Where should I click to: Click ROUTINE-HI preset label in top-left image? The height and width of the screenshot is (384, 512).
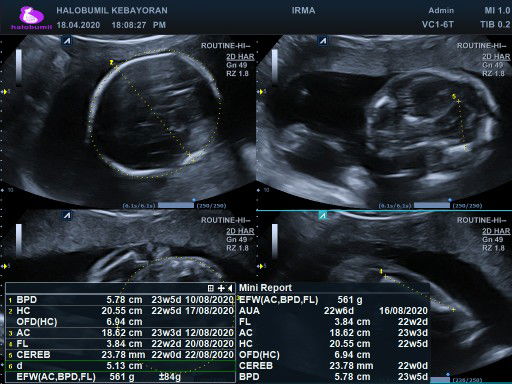click(226, 46)
